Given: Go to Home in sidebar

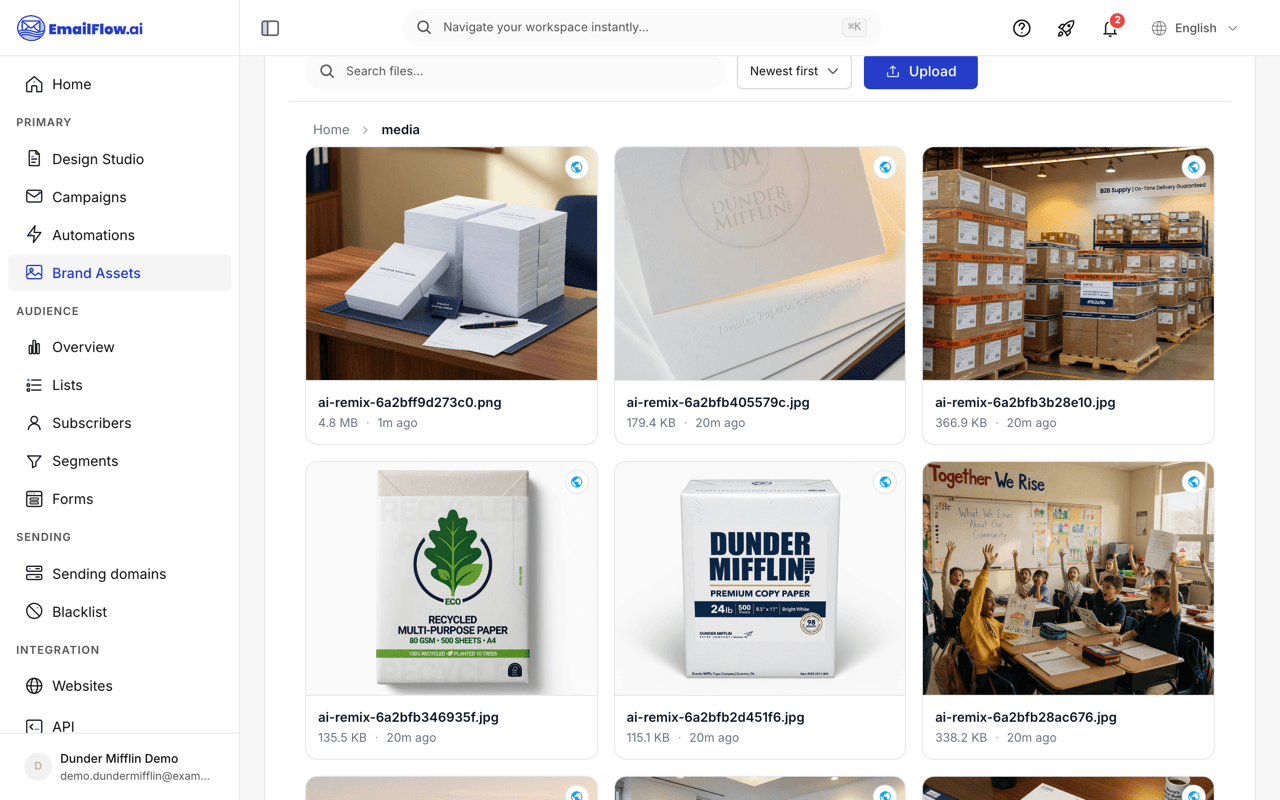Looking at the screenshot, I should pos(119,84).
